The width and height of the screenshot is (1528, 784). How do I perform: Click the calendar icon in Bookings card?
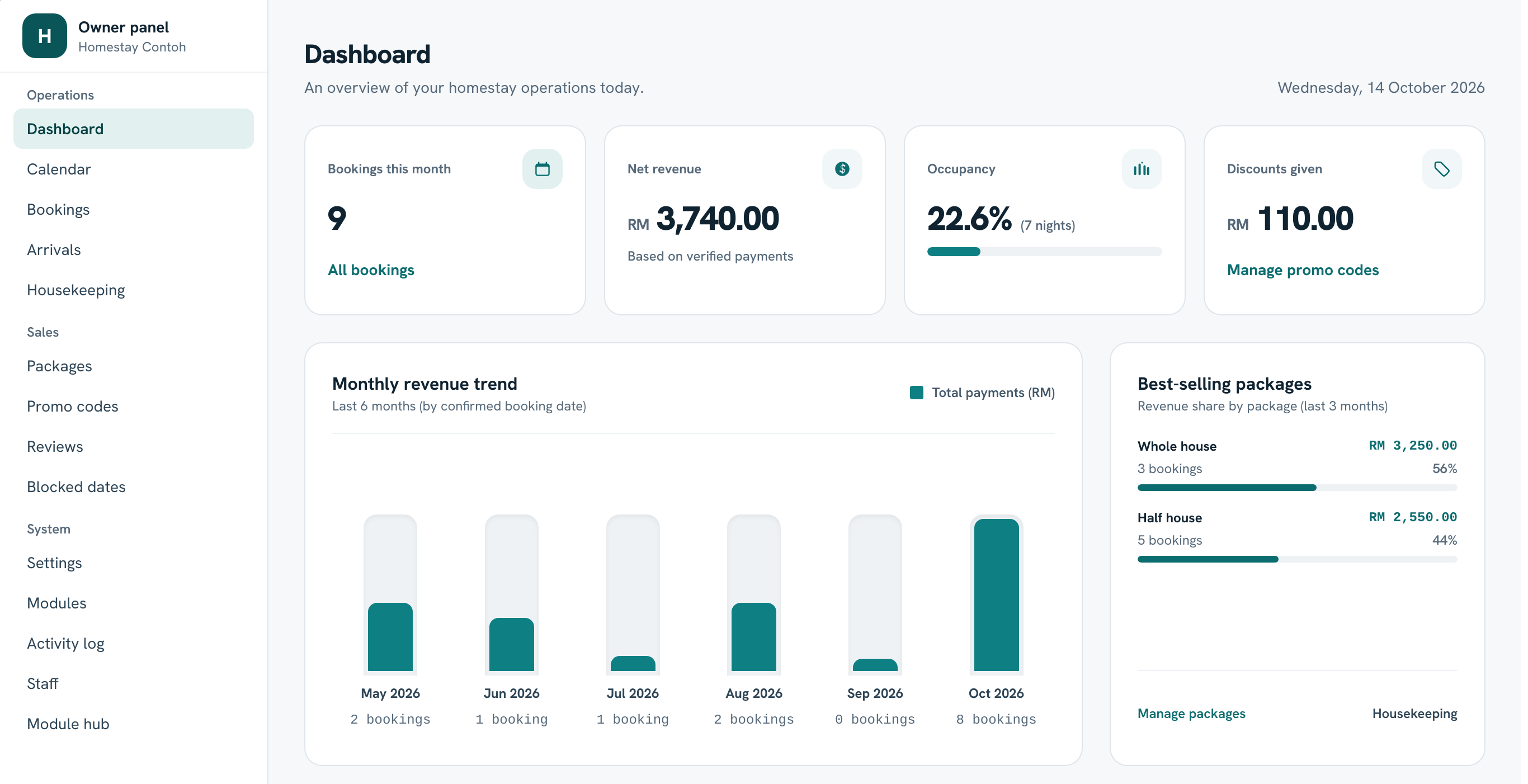point(542,169)
